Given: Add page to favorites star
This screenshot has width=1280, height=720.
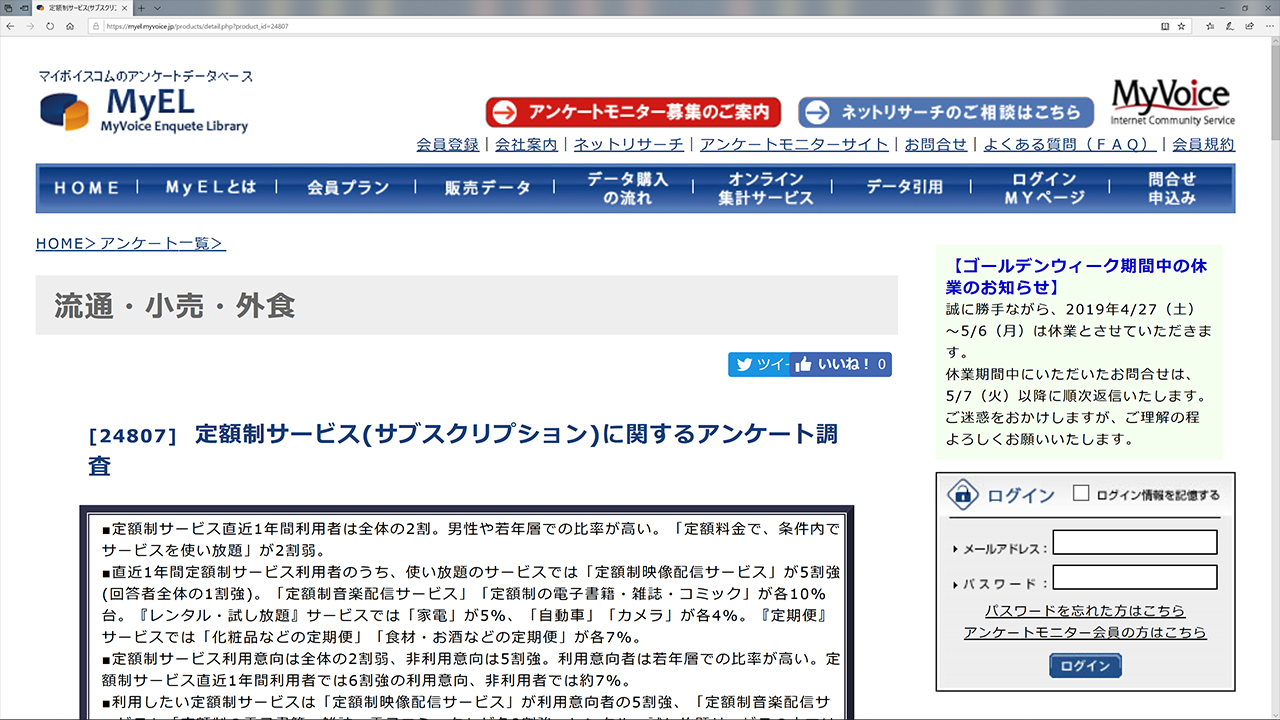Looking at the screenshot, I should click(x=1181, y=26).
